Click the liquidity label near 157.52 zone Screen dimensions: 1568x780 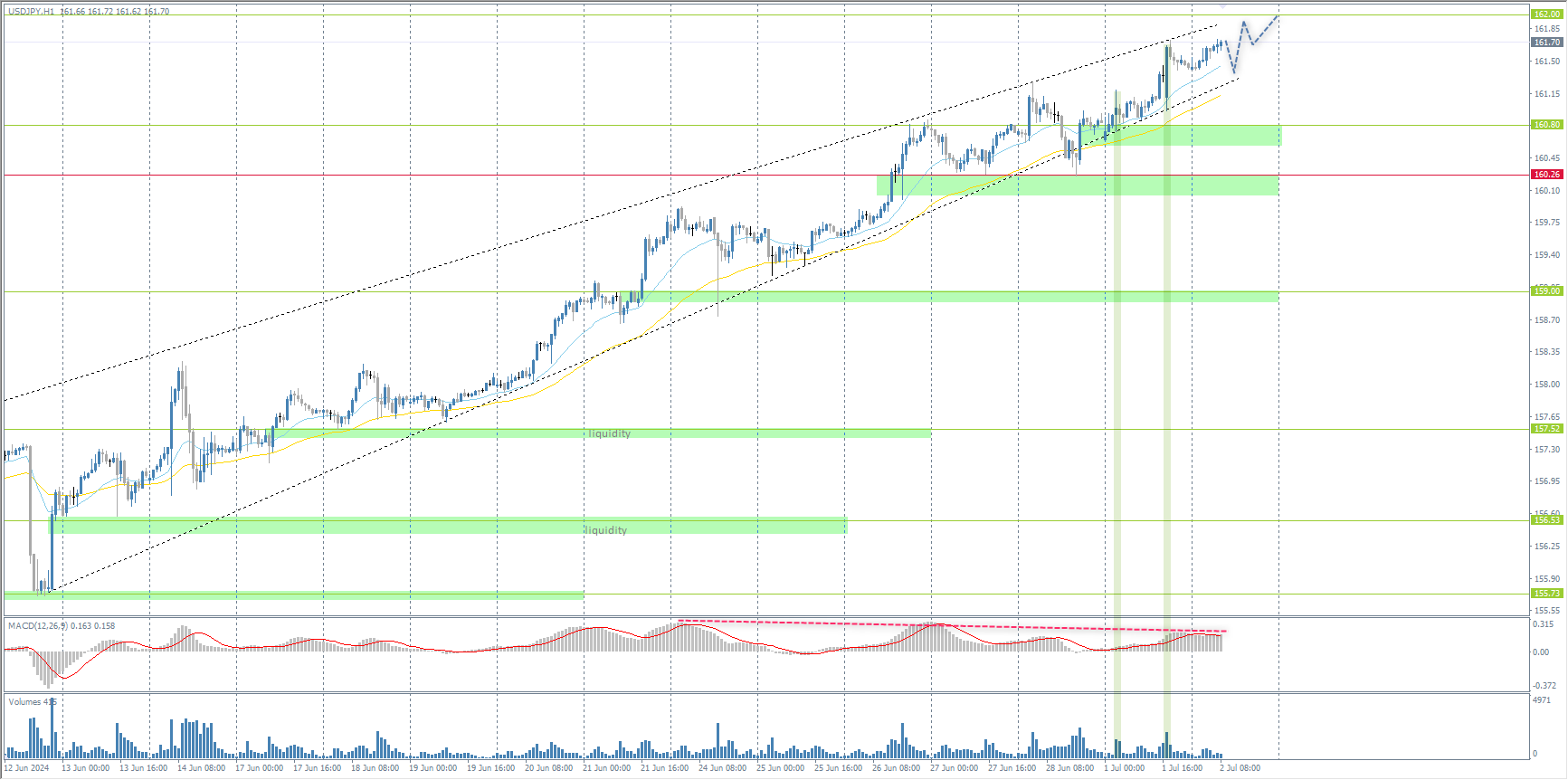tap(610, 433)
